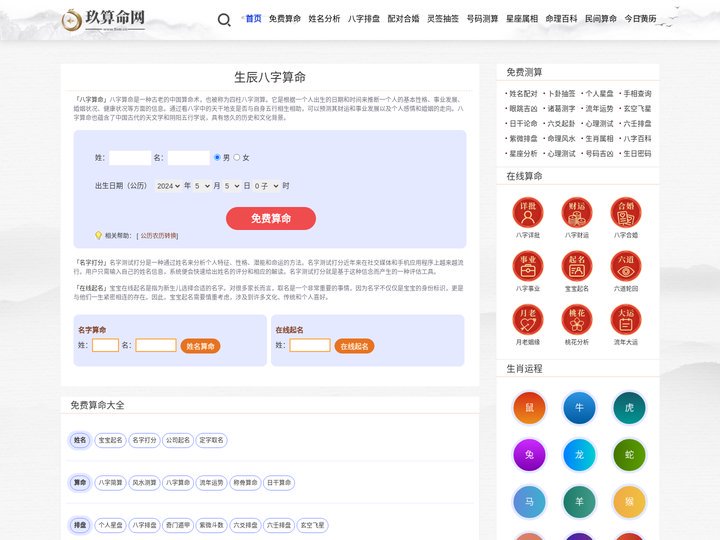
Task: Select the 羊 zodiac circle
Action: (x=579, y=502)
